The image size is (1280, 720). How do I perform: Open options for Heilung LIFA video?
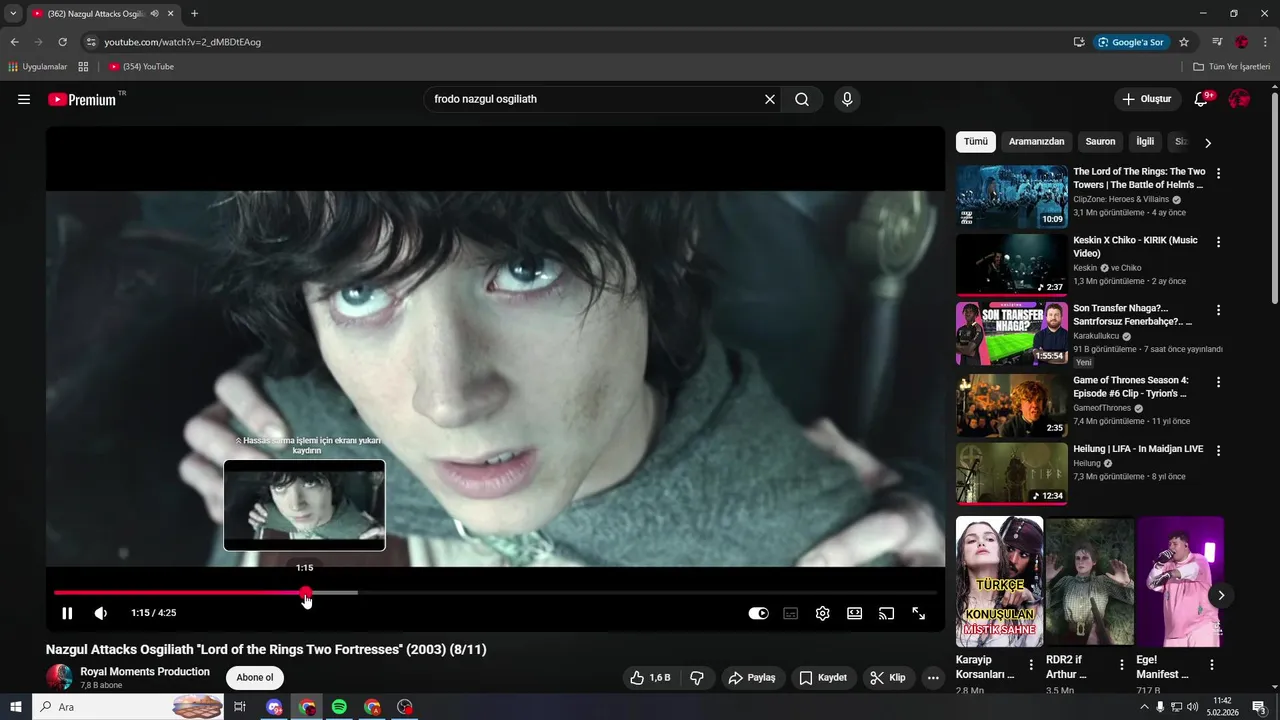click(x=1218, y=450)
